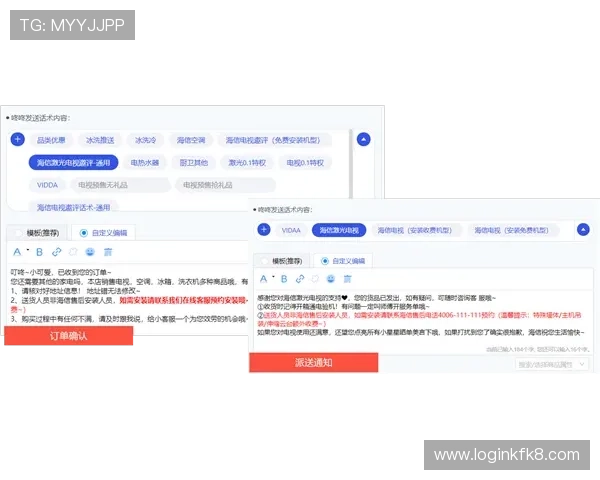Choose the 电视0.1特权 tag

click(305, 163)
